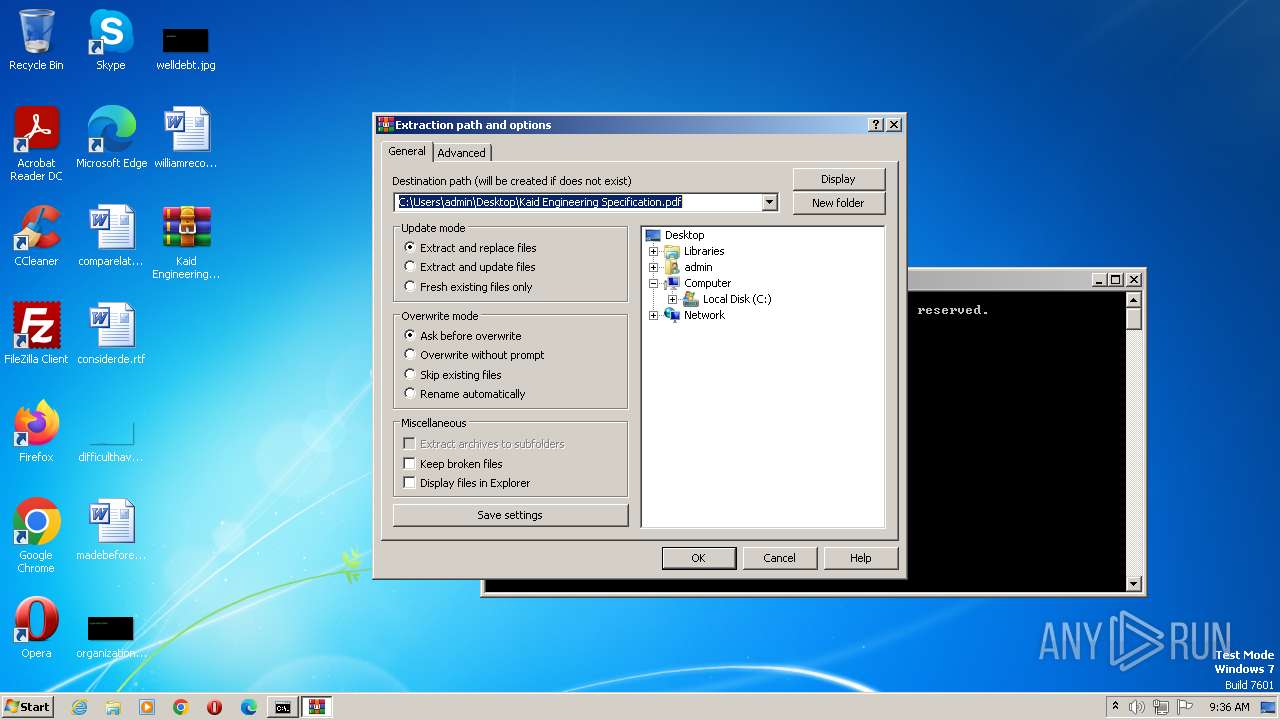Open the madebefore... Word document

pyautogui.click(x=111, y=529)
